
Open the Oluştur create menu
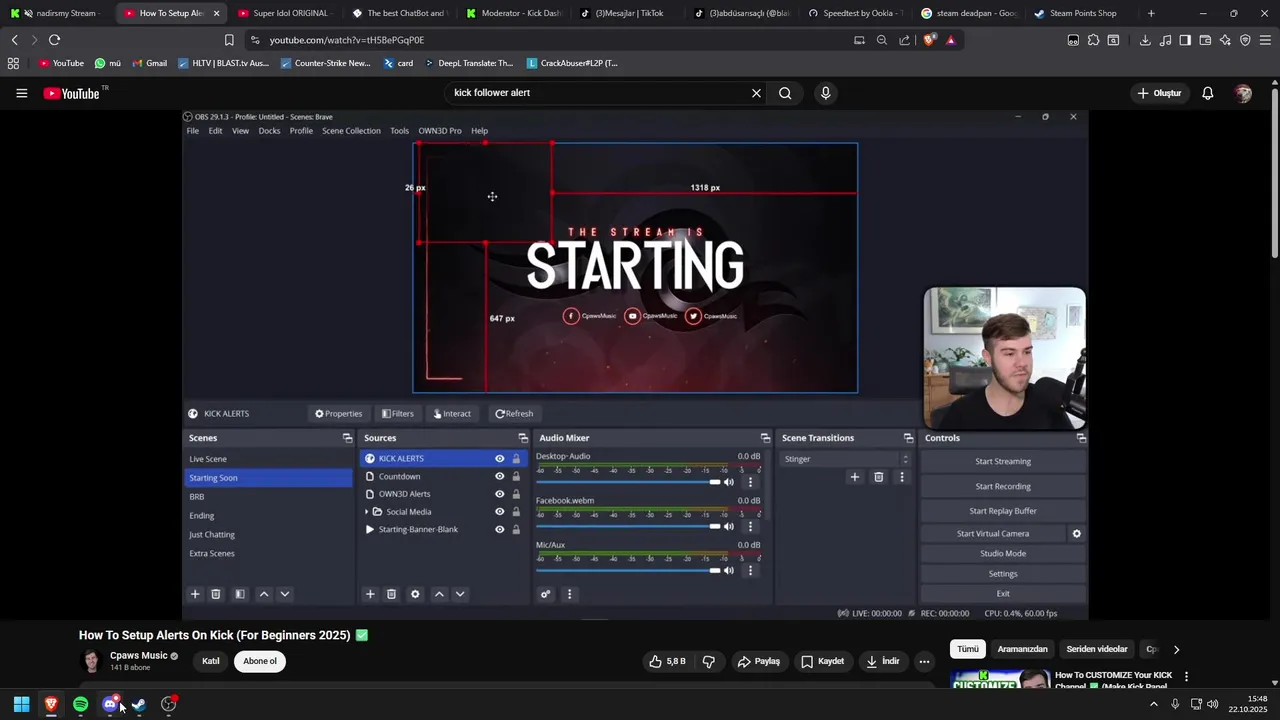[x=1159, y=93]
